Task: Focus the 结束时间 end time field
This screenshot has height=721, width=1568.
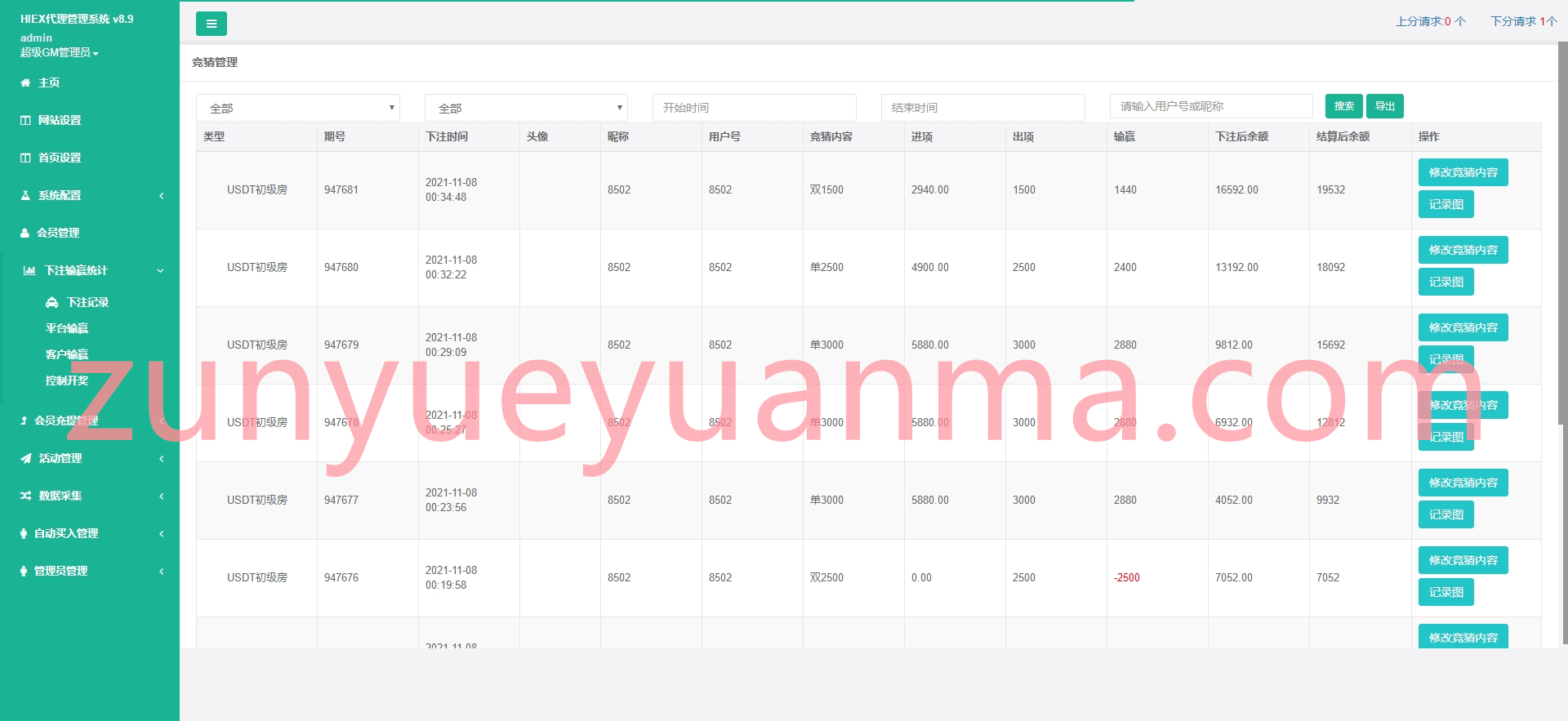Action: (983, 108)
